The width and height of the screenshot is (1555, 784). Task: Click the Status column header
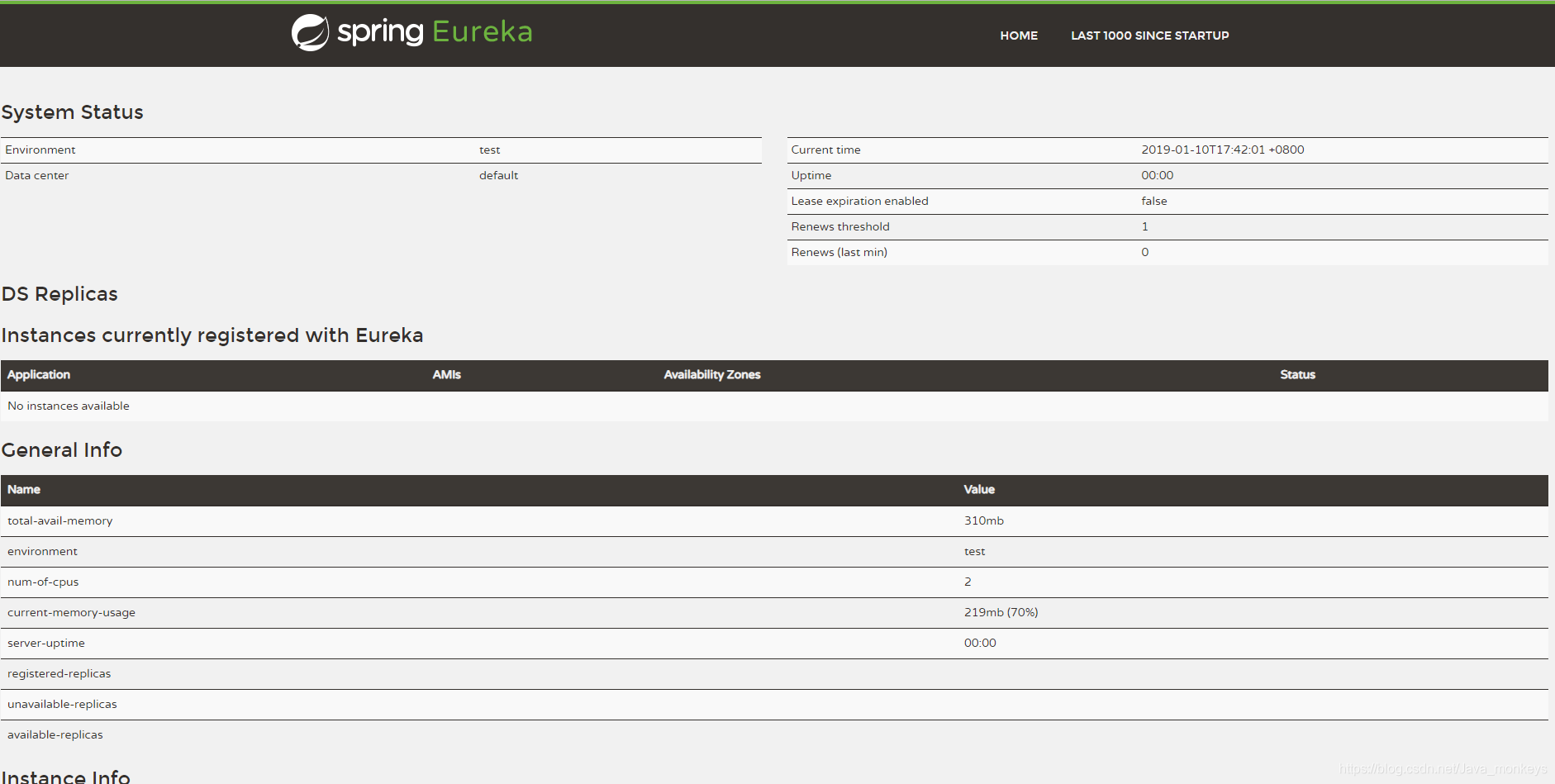tap(1297, 375)
